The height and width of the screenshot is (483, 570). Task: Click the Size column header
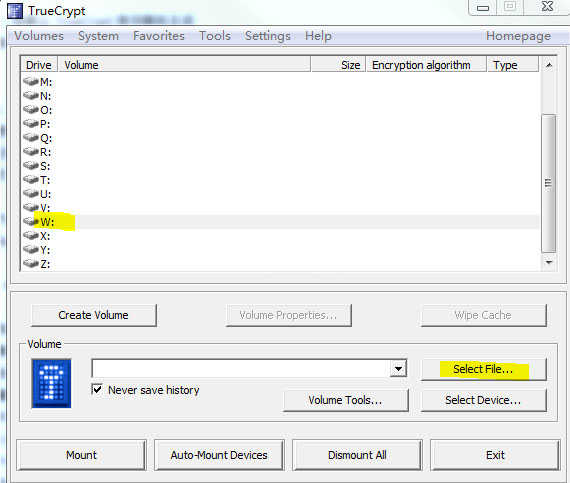(338, 65)
